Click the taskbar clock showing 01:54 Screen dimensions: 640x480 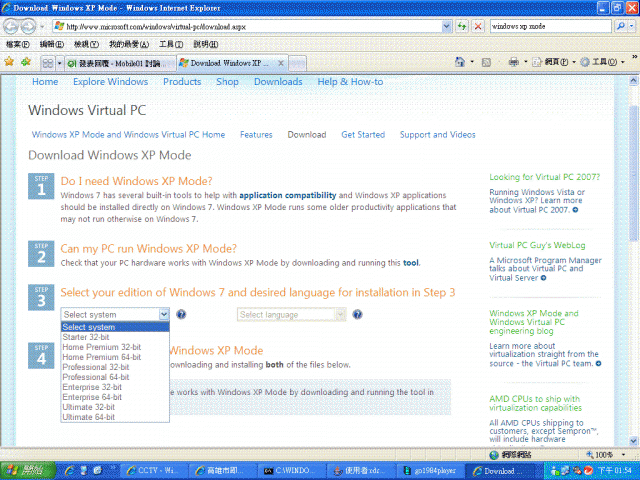pos(614,471)
